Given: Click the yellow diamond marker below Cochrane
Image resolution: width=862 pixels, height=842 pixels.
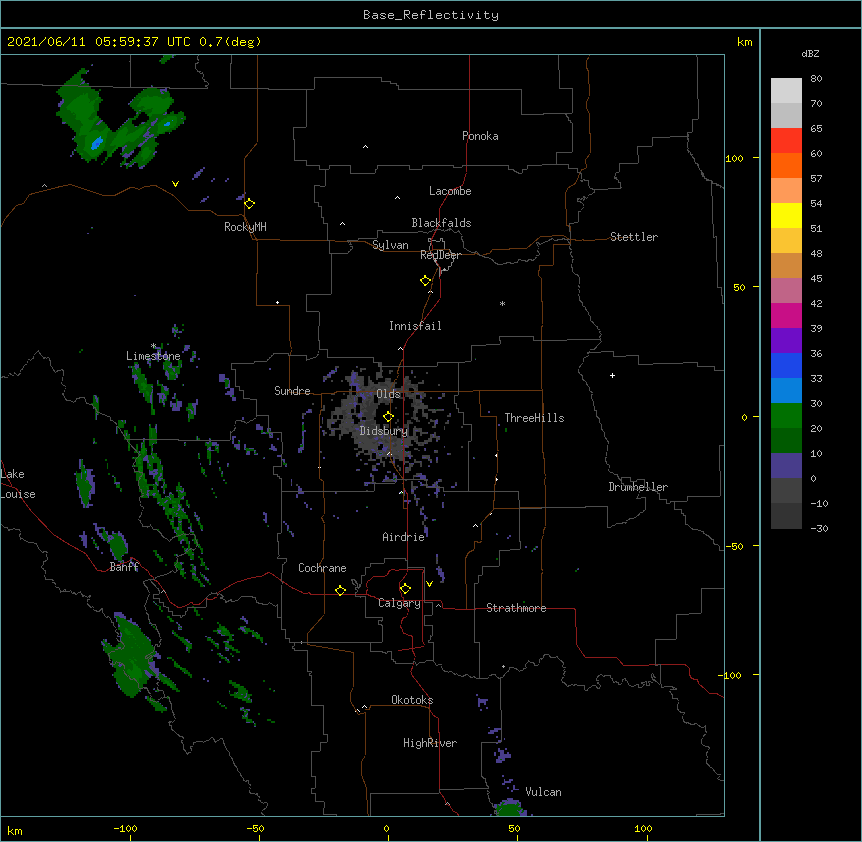Looking at the screenshot, I should click(x=340, y=591).
